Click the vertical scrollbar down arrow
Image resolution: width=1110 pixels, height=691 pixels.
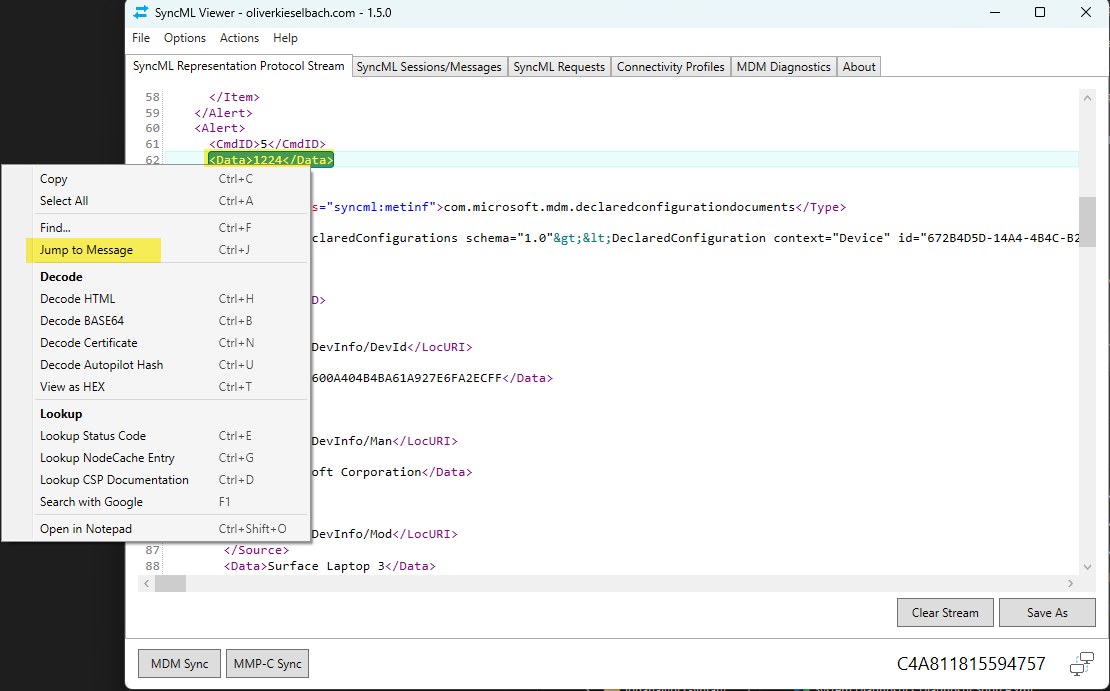pos(1087,566)
